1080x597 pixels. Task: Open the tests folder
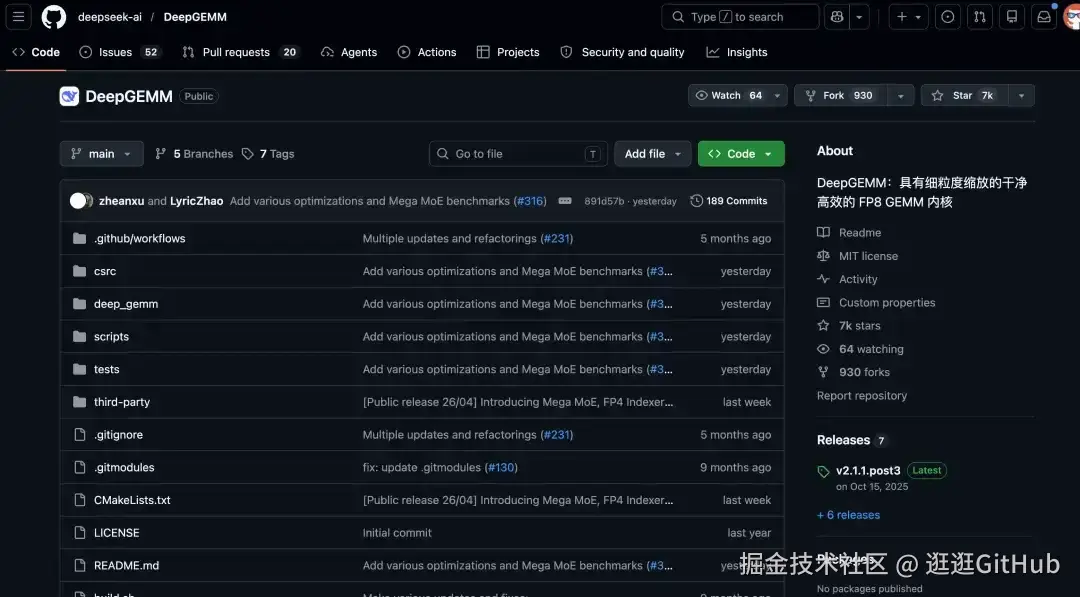pyautogui.click(x=107, y=369)
